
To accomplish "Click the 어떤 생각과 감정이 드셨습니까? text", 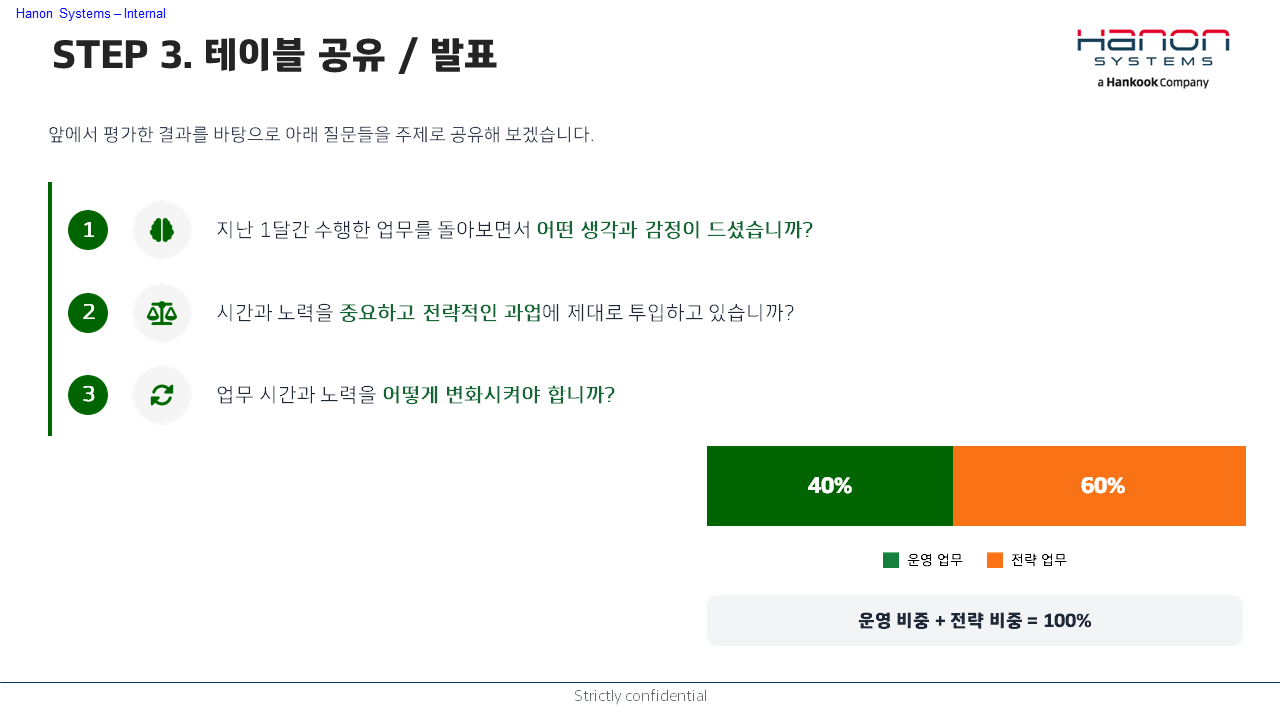I will (x=675, y=230).
